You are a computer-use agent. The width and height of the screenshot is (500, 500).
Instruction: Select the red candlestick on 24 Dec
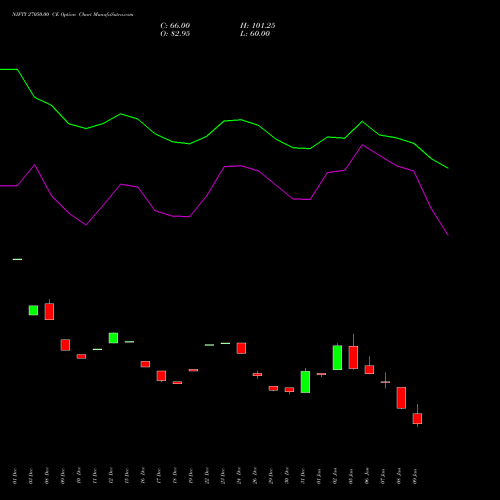coord(241,348)
